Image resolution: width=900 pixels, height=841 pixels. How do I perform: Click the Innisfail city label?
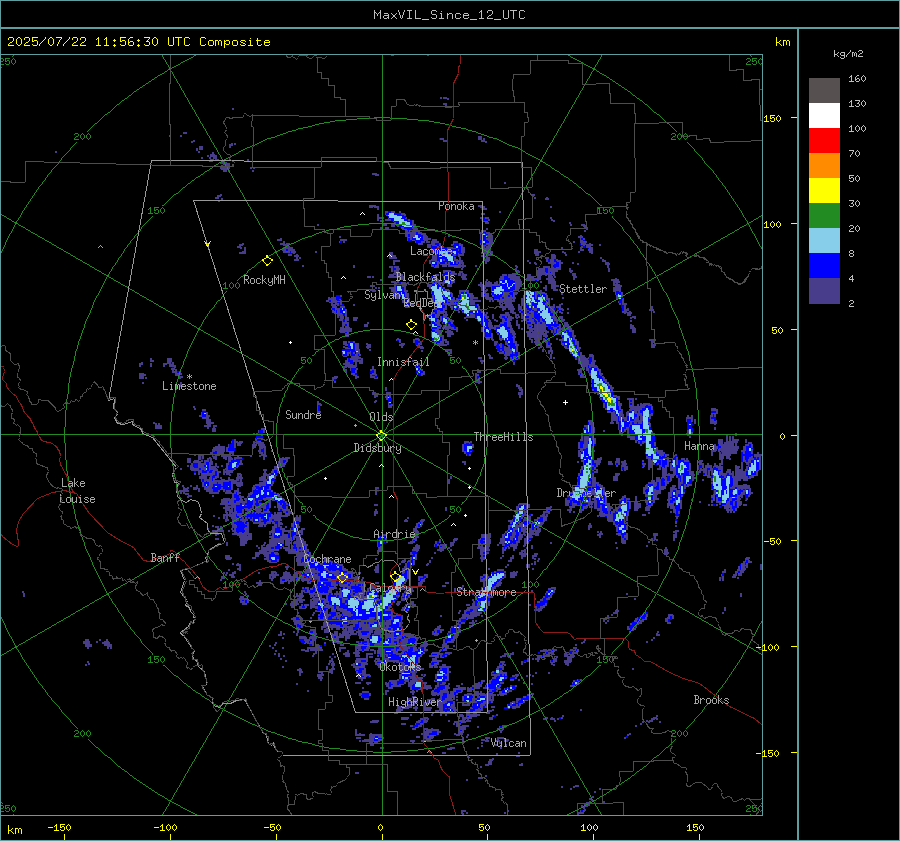[403, 362]
